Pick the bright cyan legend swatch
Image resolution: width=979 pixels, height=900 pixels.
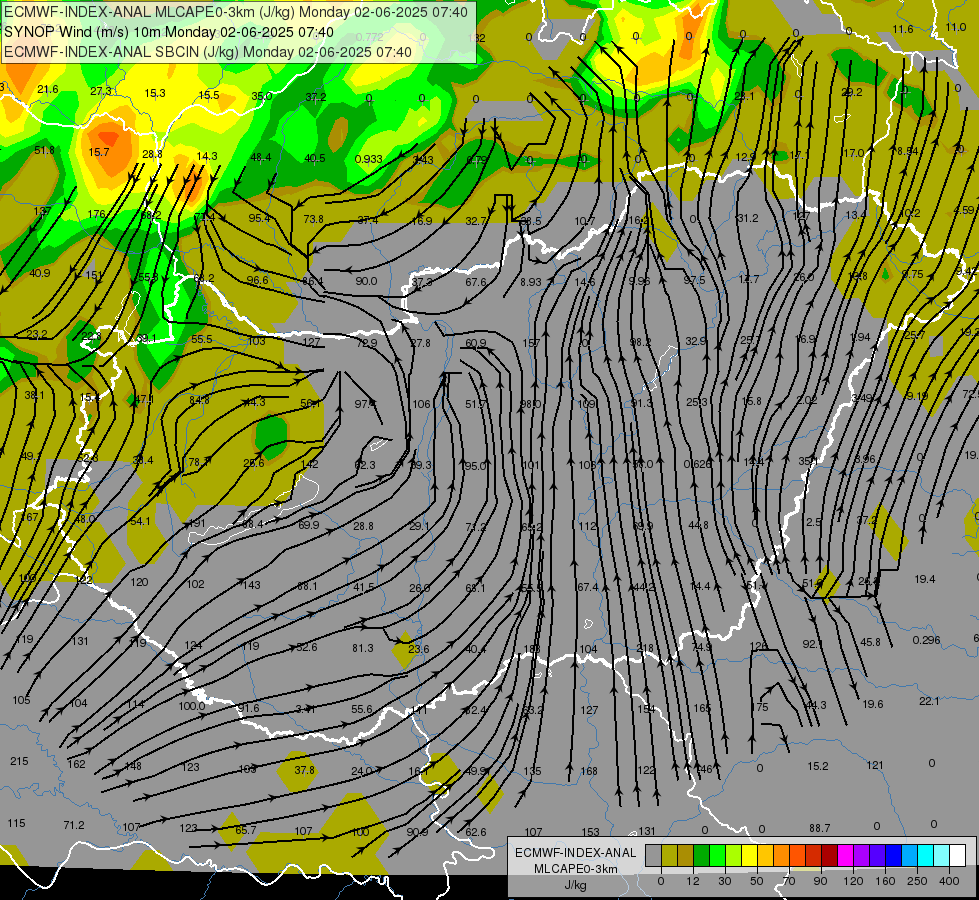click(927, 855)
